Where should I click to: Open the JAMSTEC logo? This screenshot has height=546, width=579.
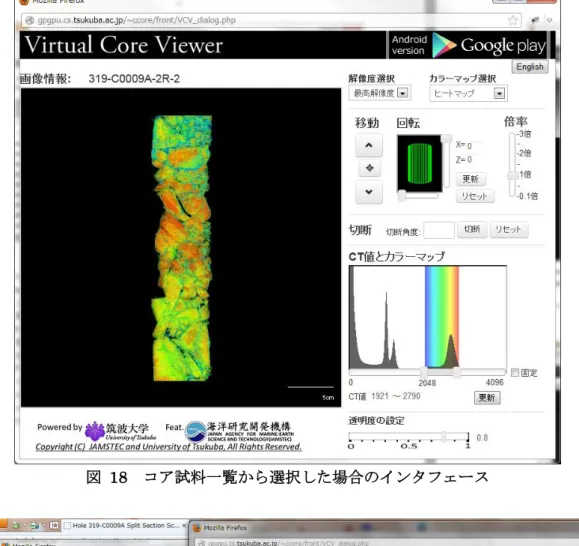pos(239,432)
